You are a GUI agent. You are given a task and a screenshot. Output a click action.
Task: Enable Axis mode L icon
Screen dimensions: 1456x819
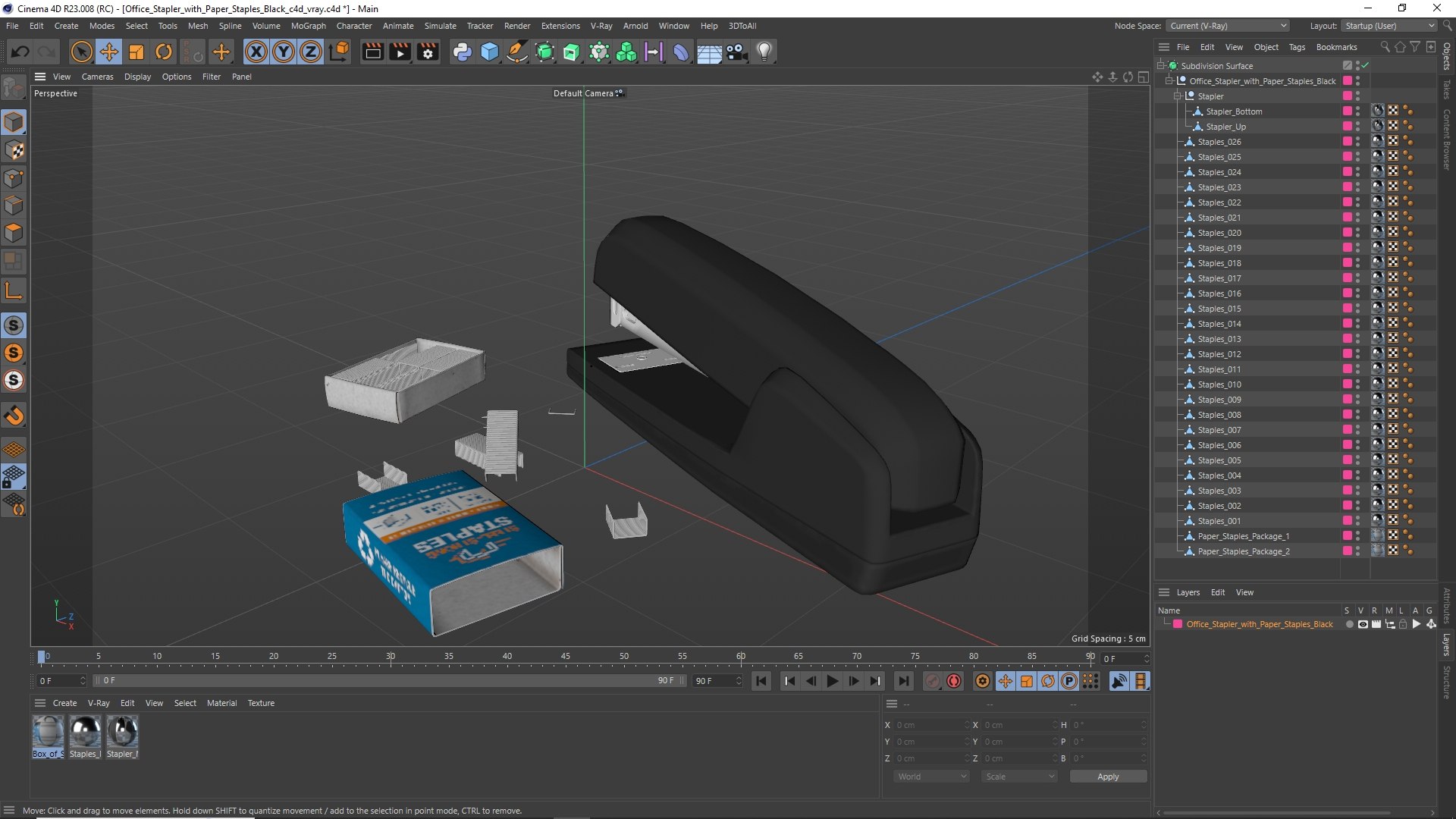click(14, 290)
